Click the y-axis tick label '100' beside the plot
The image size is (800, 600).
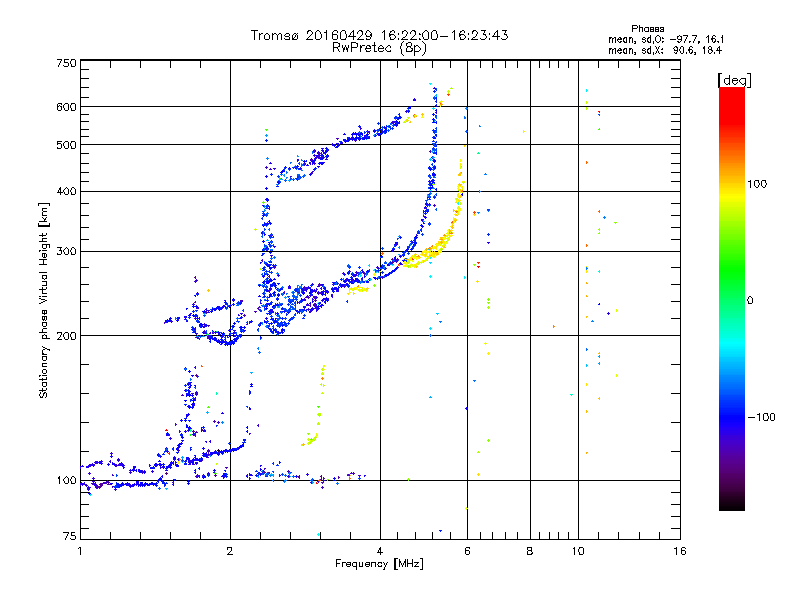[x=66, y=480]
